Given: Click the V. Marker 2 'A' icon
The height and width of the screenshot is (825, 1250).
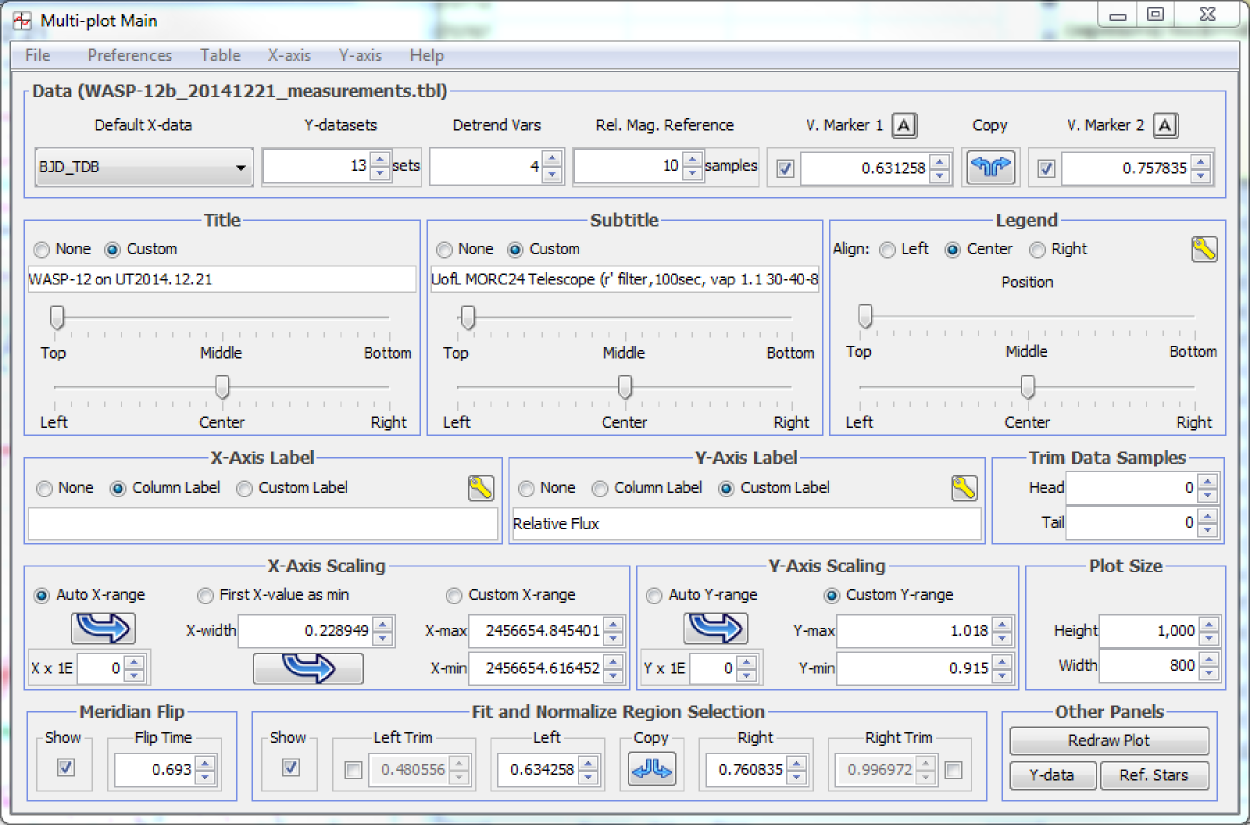Looking at the screenshot, I should 1166,125.
